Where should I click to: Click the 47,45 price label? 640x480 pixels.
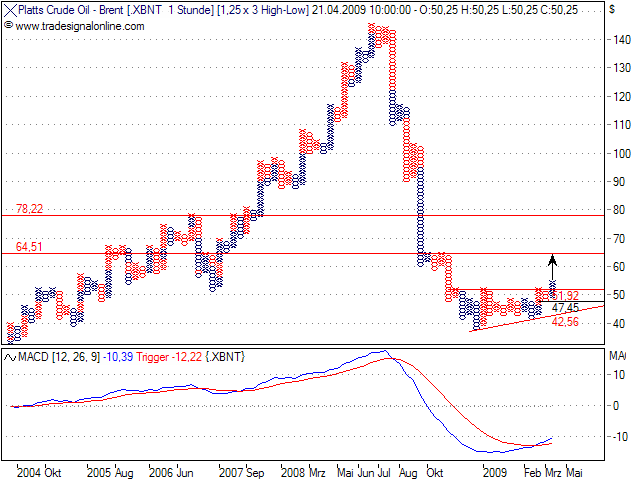pos(565,309)
